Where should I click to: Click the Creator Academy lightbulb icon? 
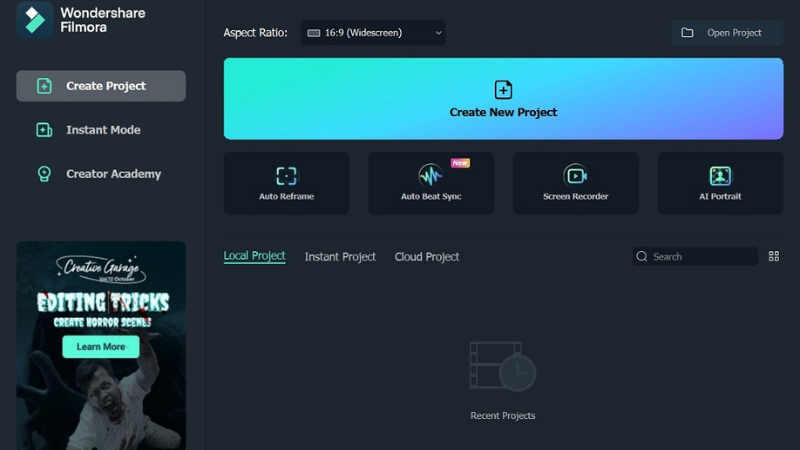(44, 174)
